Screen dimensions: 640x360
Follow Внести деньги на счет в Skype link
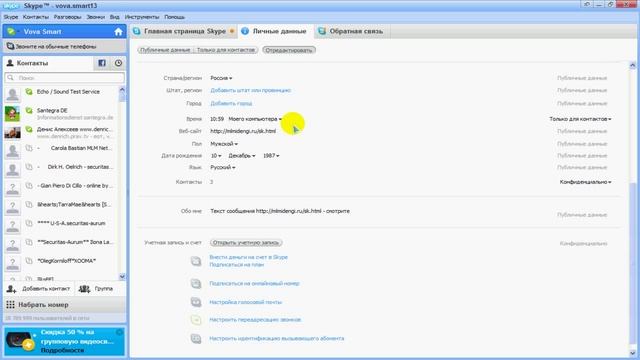coord(249,257)
